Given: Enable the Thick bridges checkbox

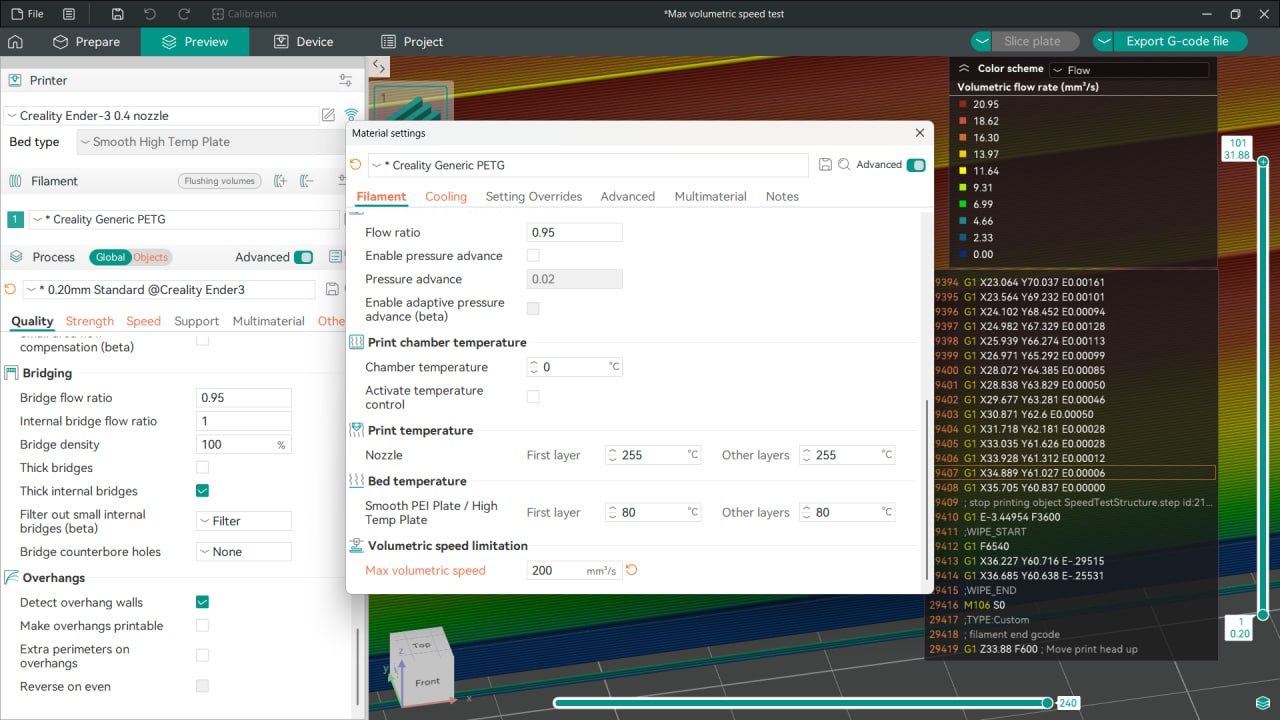Looking at the screenshot, I should 202,468.
